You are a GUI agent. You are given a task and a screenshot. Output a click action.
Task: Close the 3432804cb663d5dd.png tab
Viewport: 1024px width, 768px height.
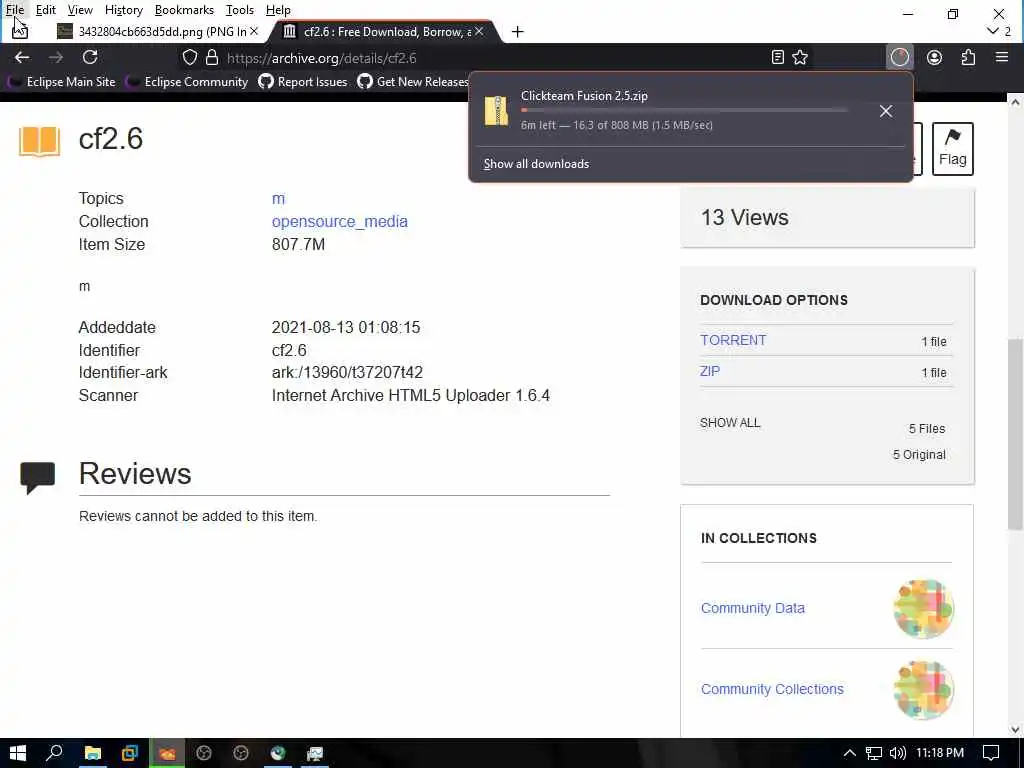click(254, 31)
